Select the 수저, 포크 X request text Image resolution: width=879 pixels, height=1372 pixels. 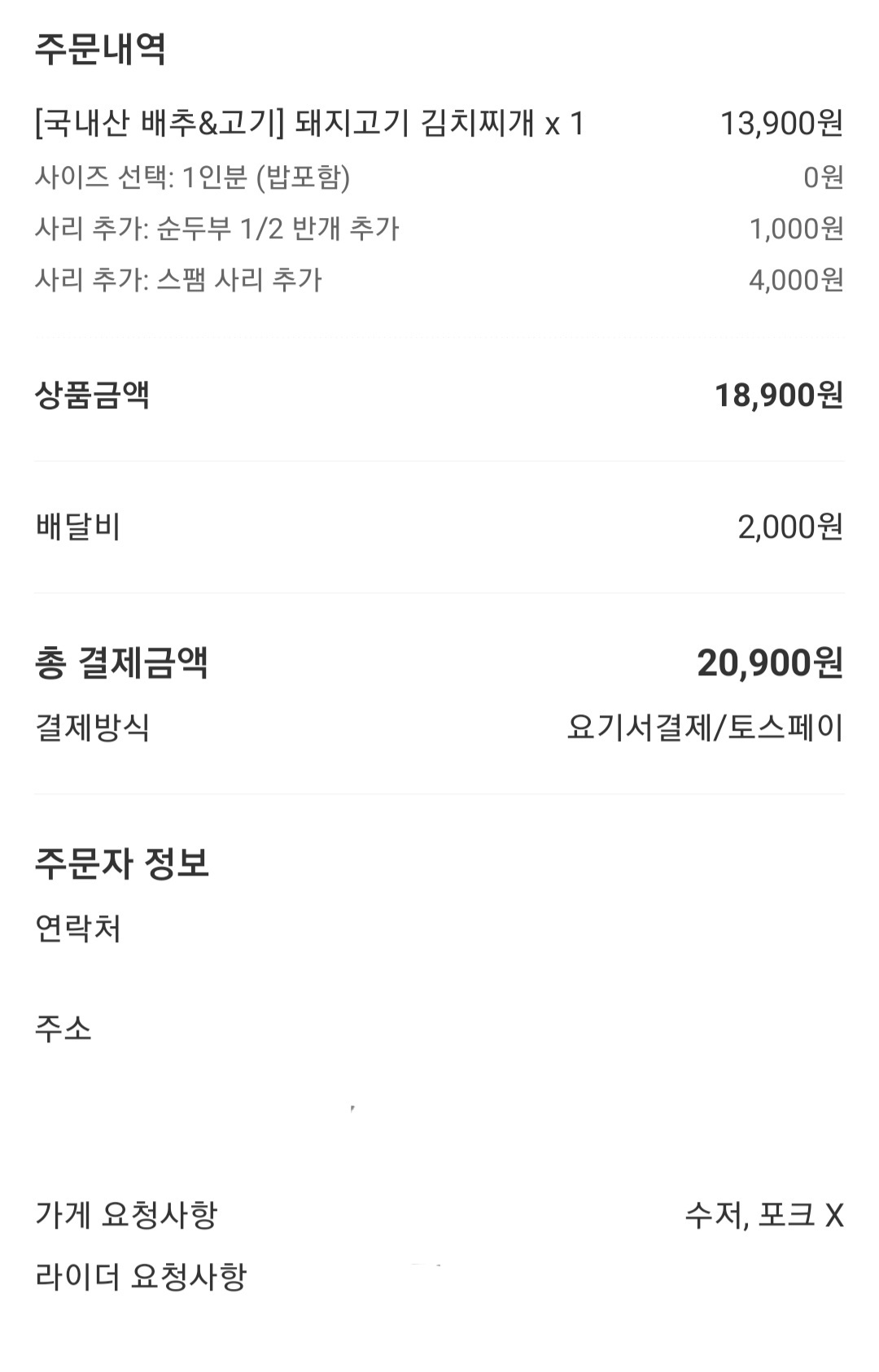click(x=763, y=1216)
